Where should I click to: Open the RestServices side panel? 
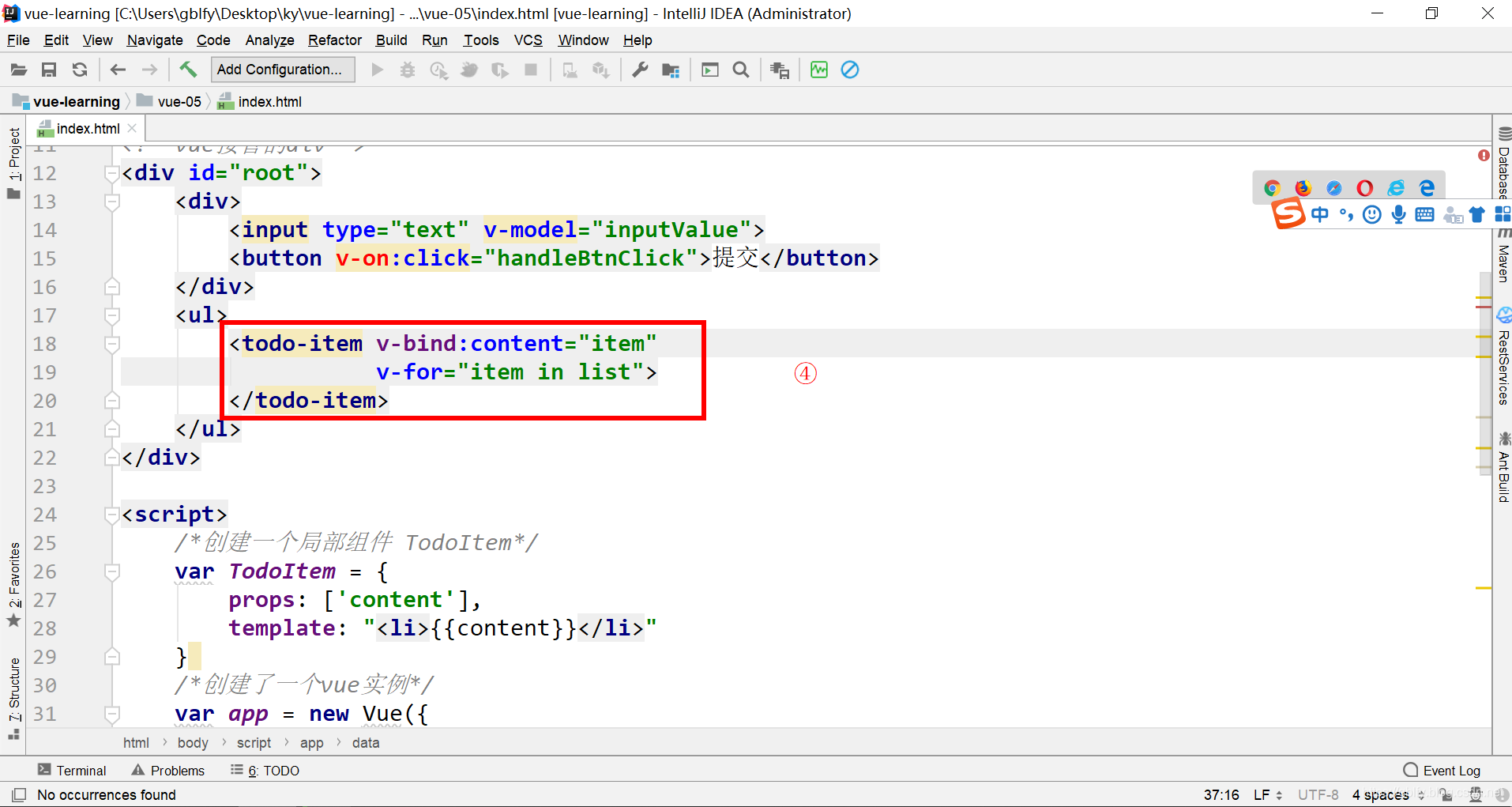[x=1503, y=357]
